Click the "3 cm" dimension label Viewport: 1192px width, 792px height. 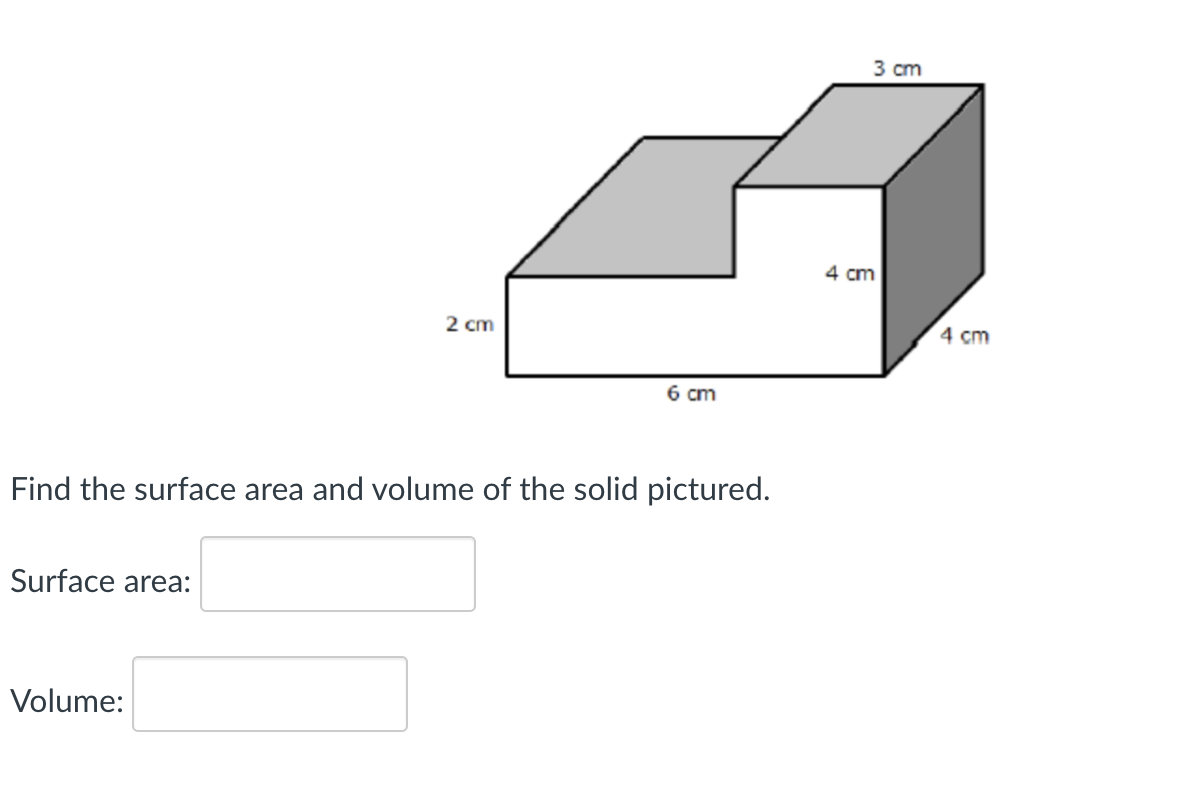click(x=897, y=68)
